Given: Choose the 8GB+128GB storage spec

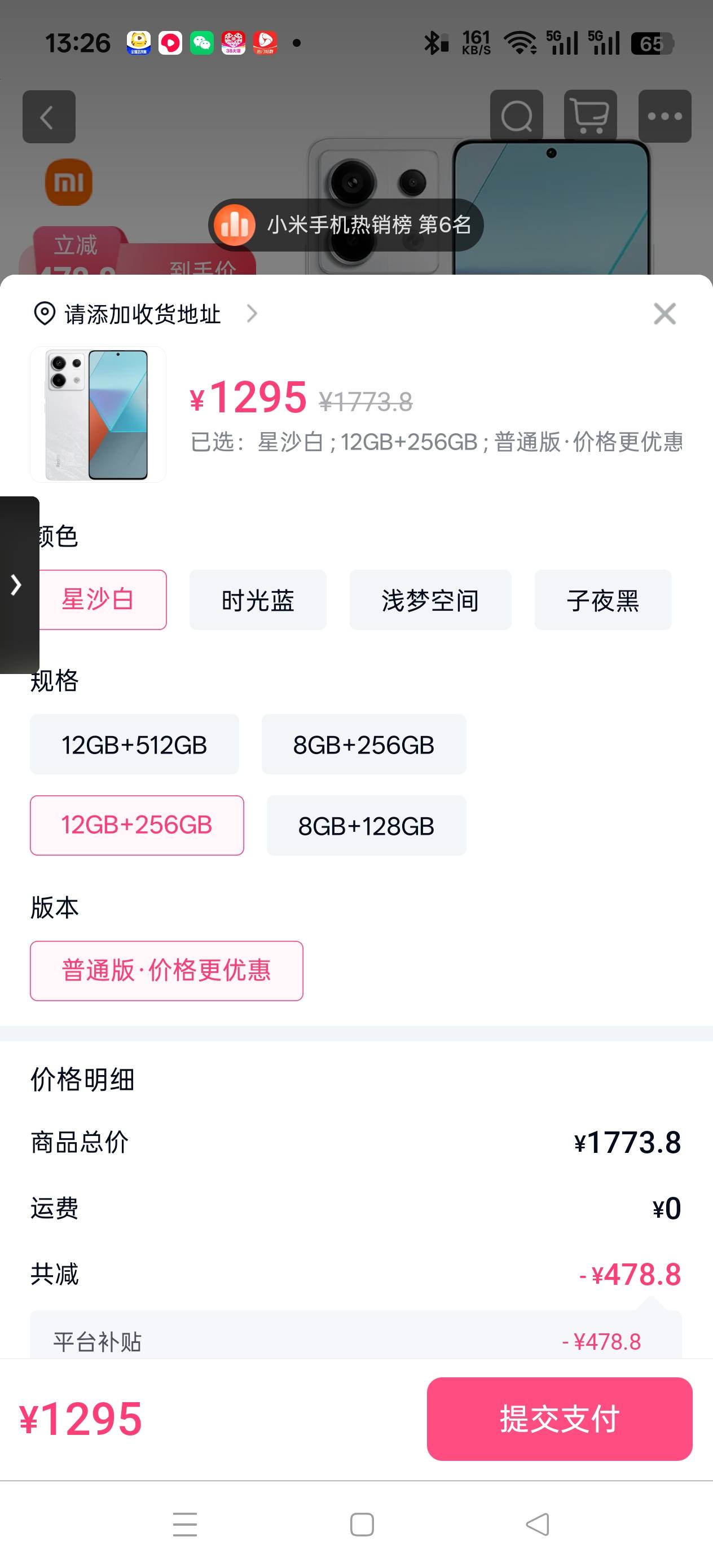Looking at the screenshot, I should coord(366,825).
